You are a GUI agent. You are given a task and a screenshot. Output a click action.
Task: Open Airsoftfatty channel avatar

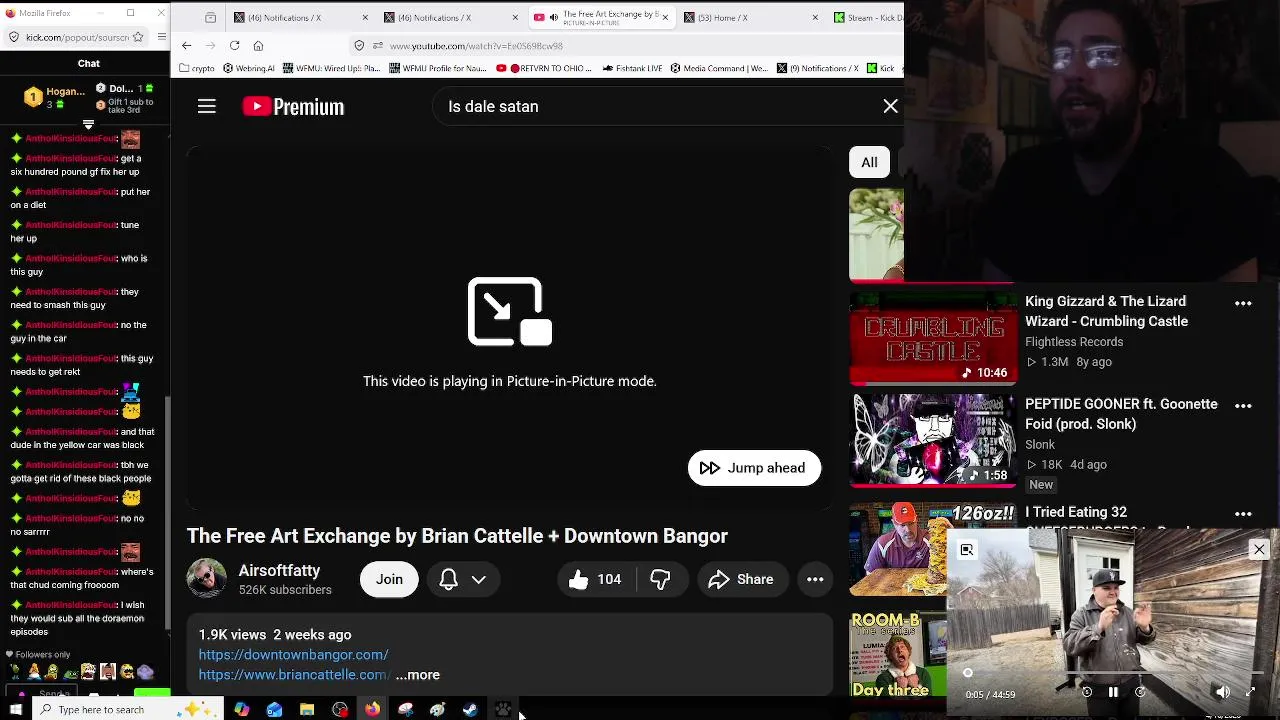coord(207,579)
